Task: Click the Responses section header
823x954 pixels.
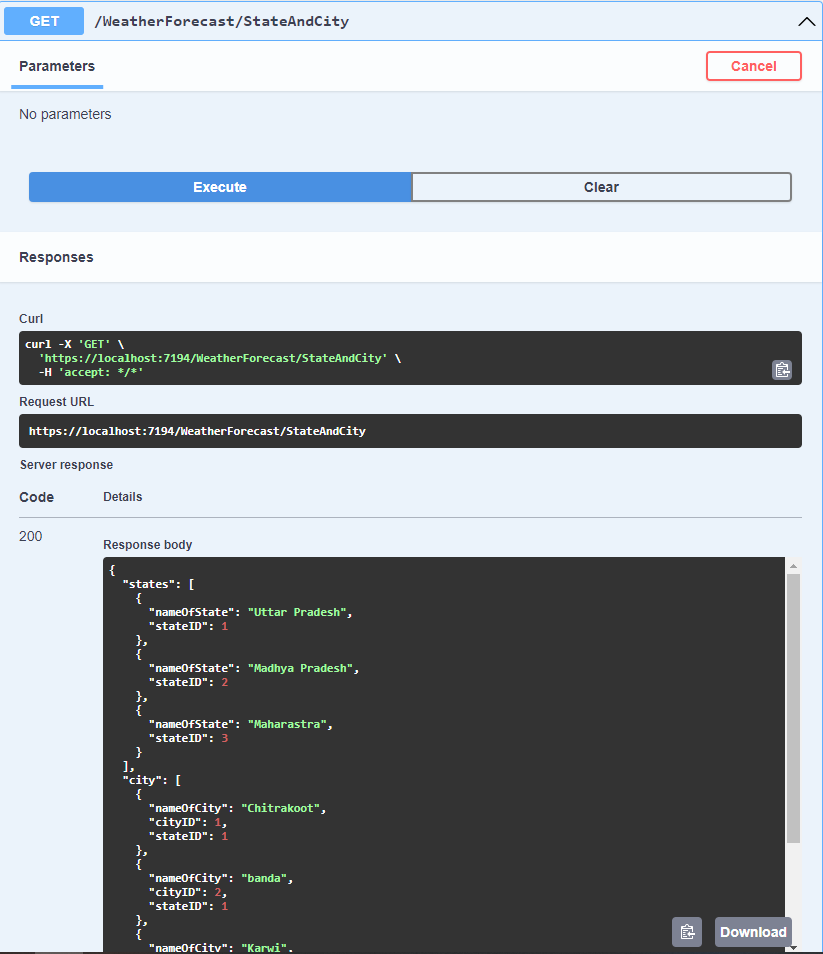Action: (56, 257)
